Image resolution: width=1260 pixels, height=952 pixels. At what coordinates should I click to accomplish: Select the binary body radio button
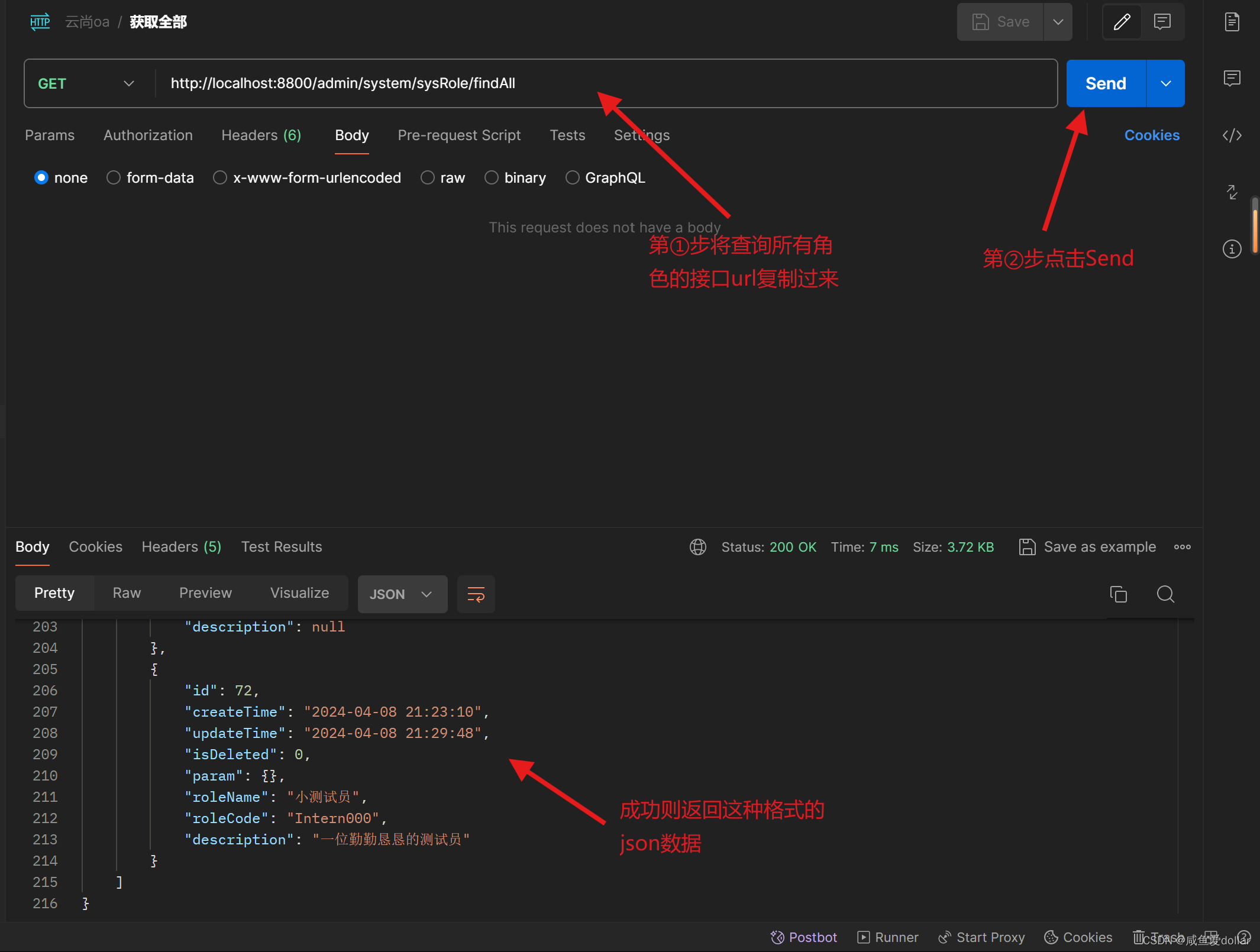point(492,177)
